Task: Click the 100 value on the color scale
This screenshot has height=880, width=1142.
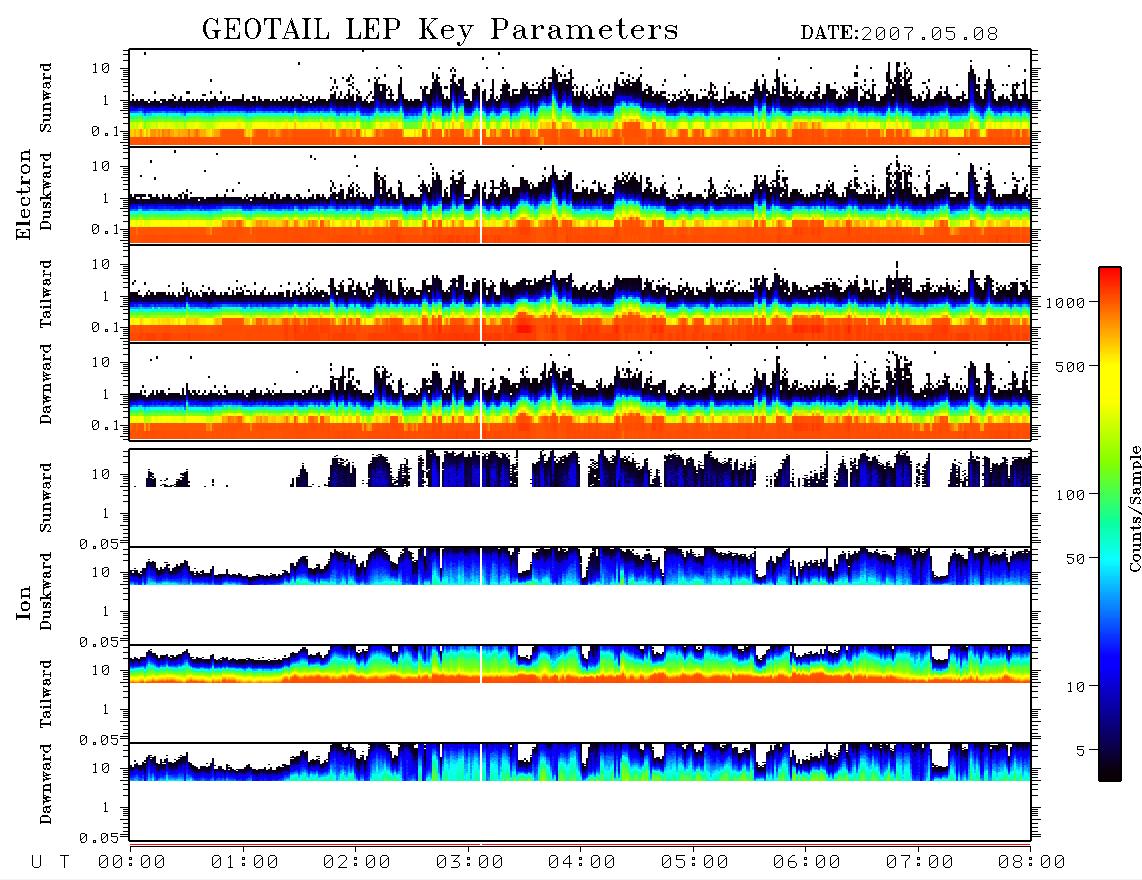Action: pos(1070,495)
